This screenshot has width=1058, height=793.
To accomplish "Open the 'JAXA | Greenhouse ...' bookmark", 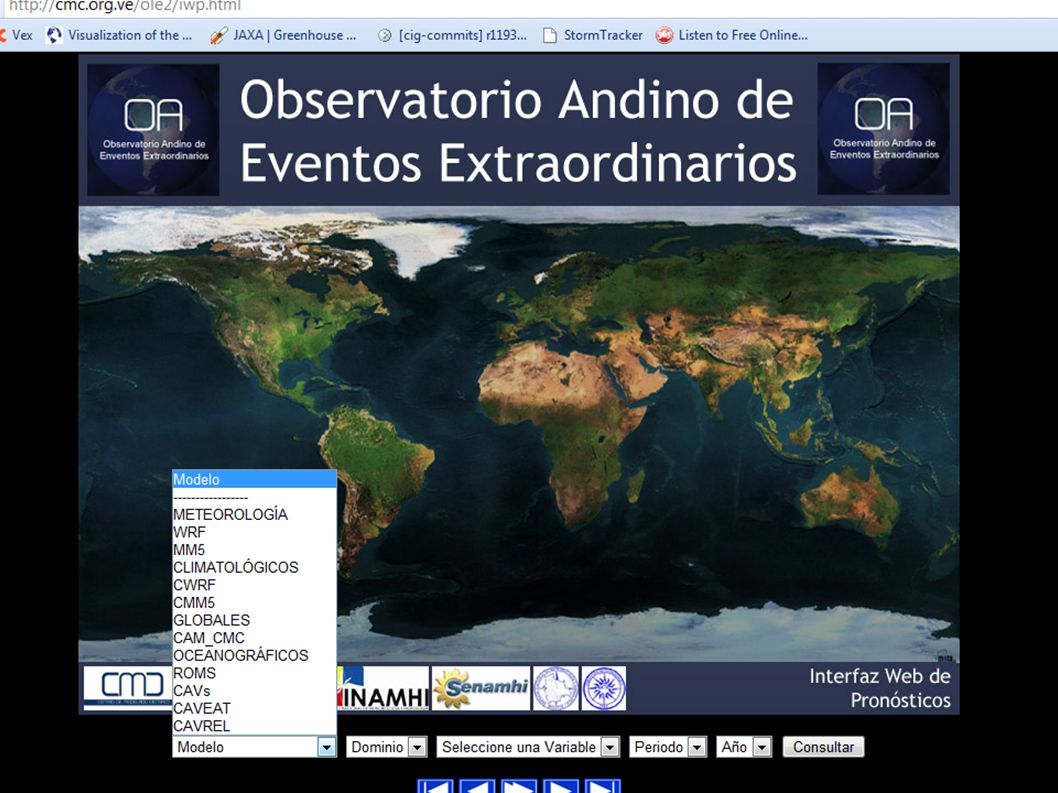I will coord(283,35).
